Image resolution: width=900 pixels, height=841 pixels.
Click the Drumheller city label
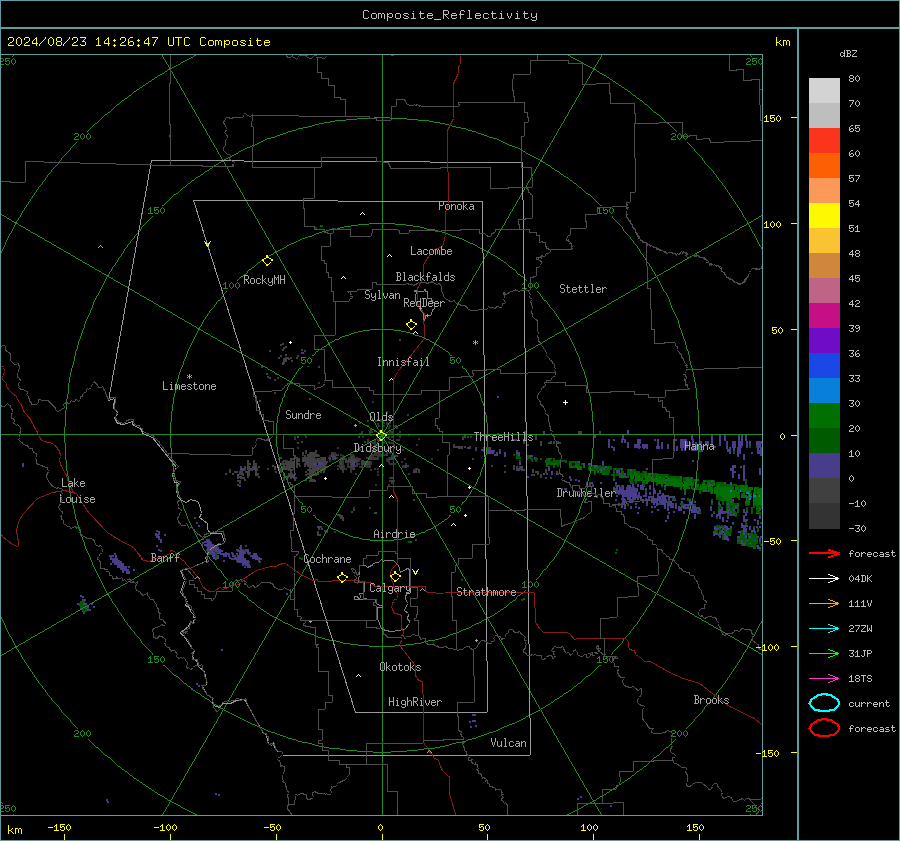(x=585, y=493)
